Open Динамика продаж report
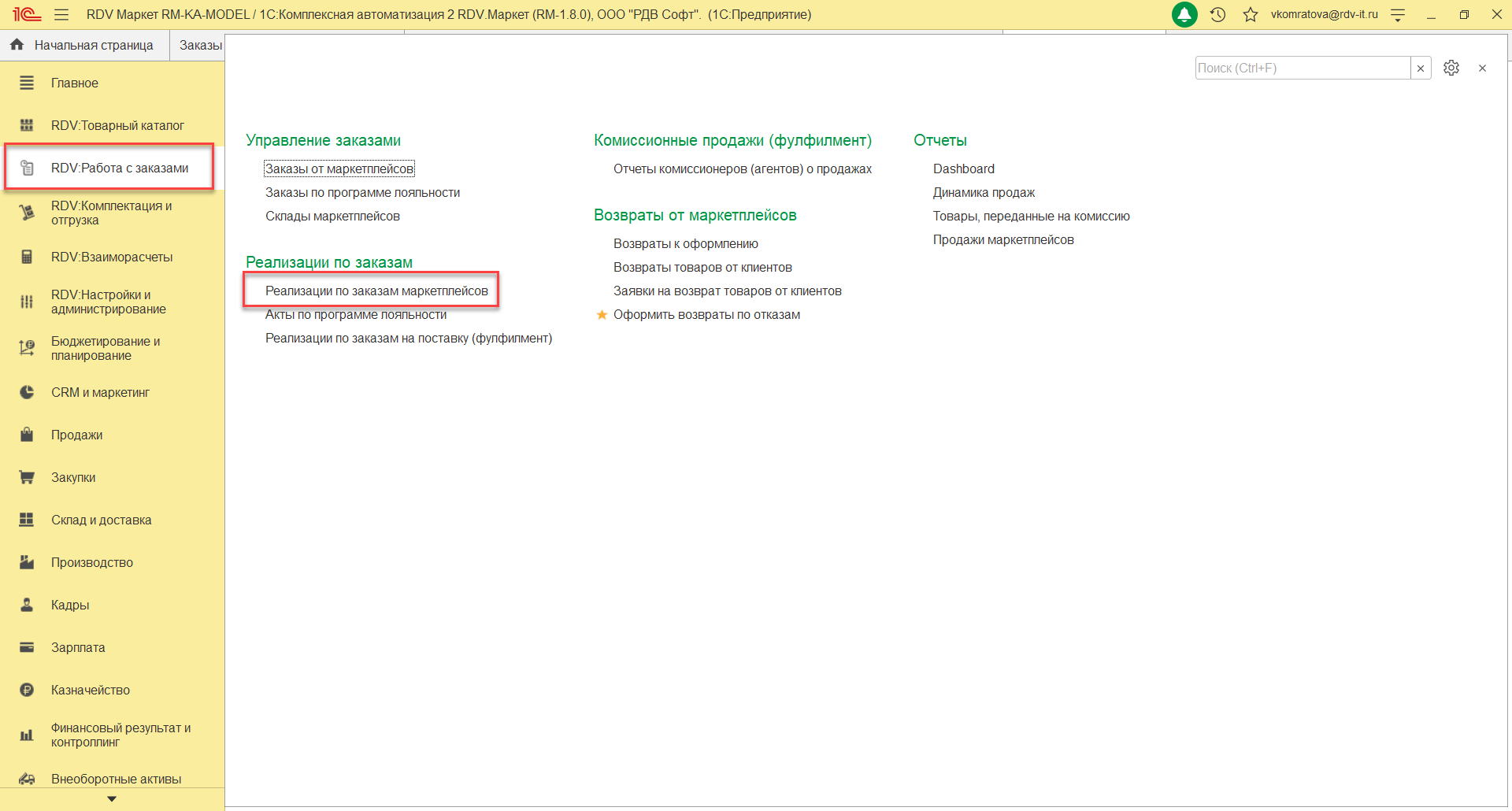The image size is (1512, 811). pyautogui.click(x=984, y=192)
